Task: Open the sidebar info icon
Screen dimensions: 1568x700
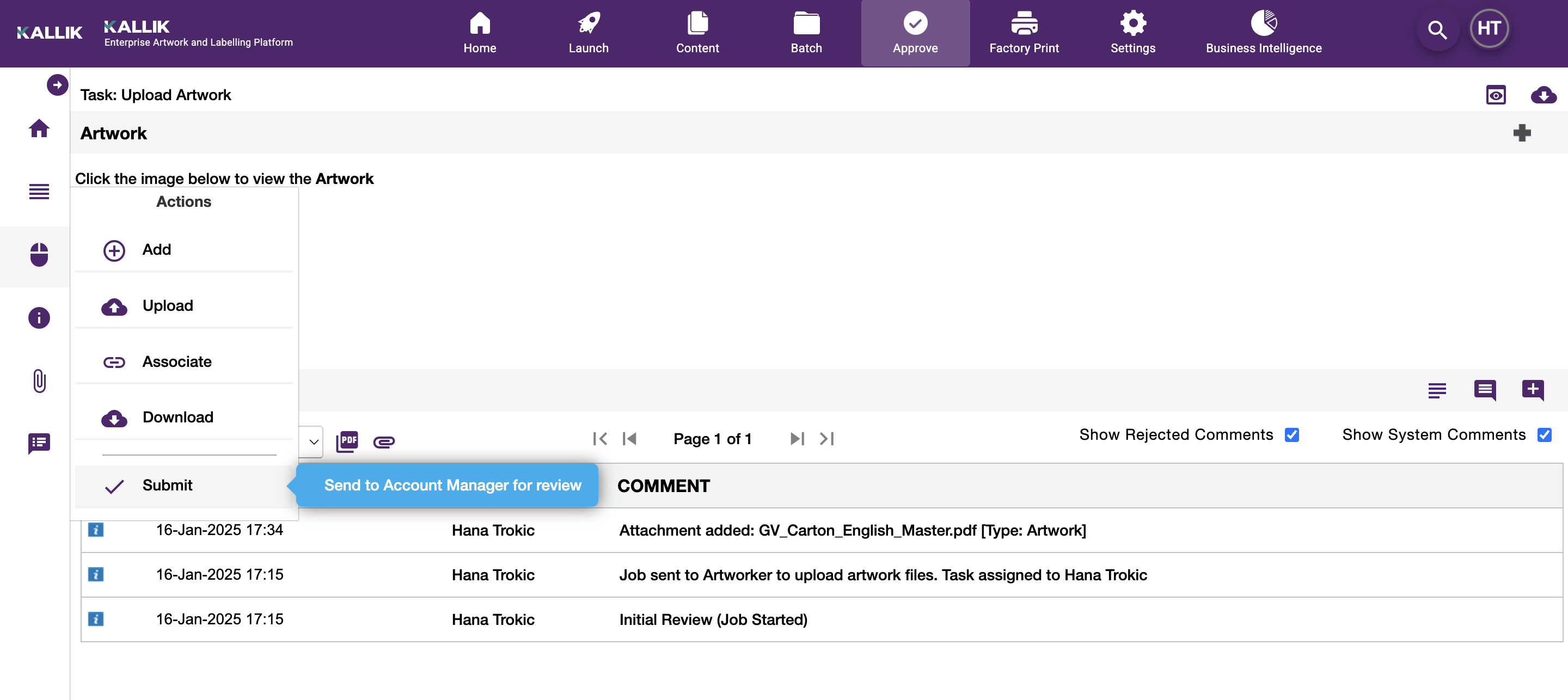Action: (39, 318)
